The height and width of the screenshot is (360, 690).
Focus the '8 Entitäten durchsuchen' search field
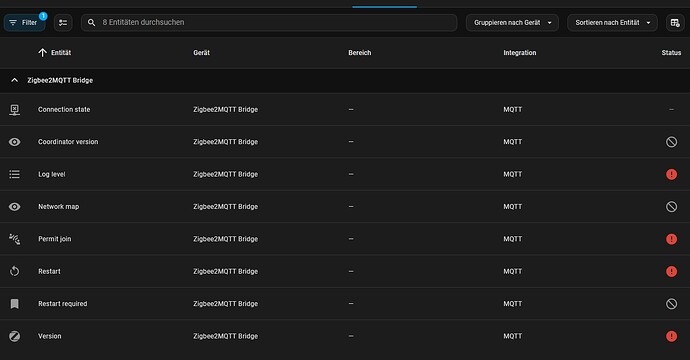point(269,22)
